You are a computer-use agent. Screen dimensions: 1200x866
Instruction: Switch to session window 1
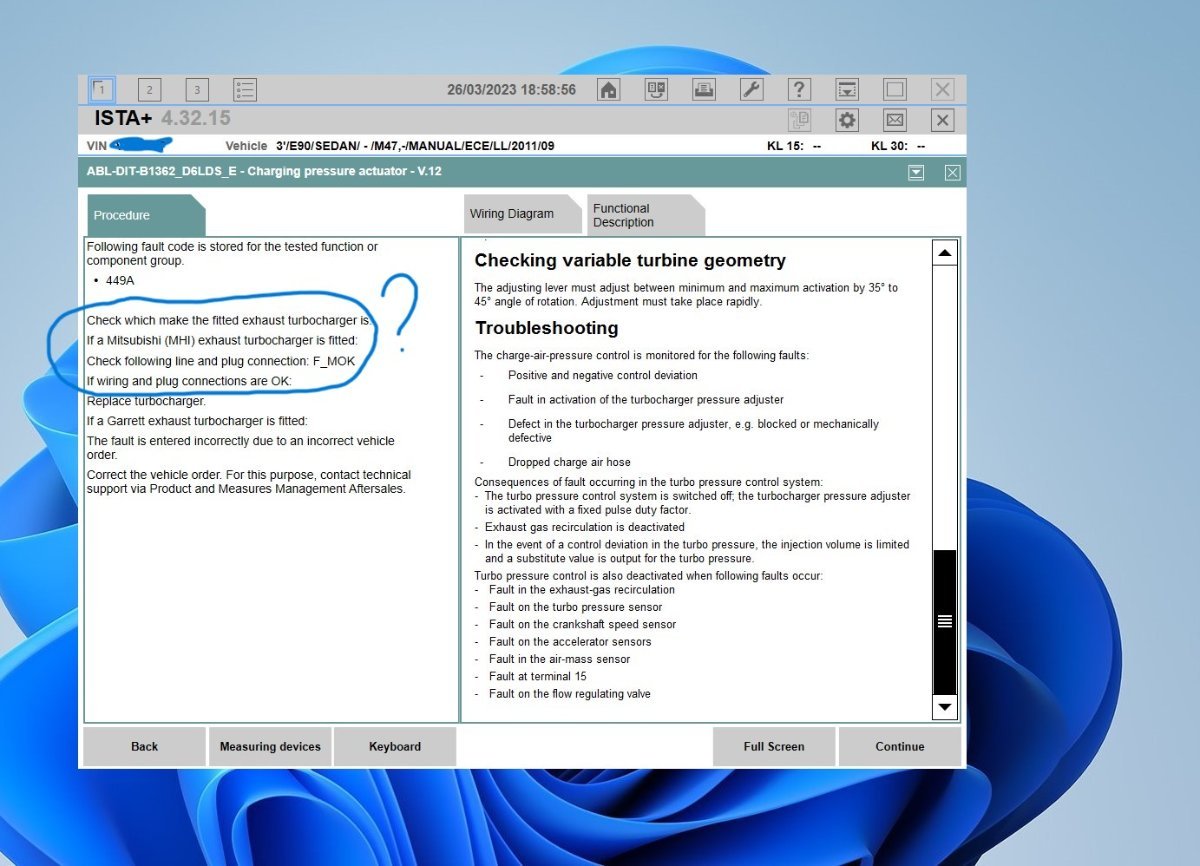[x=101, y=90]
